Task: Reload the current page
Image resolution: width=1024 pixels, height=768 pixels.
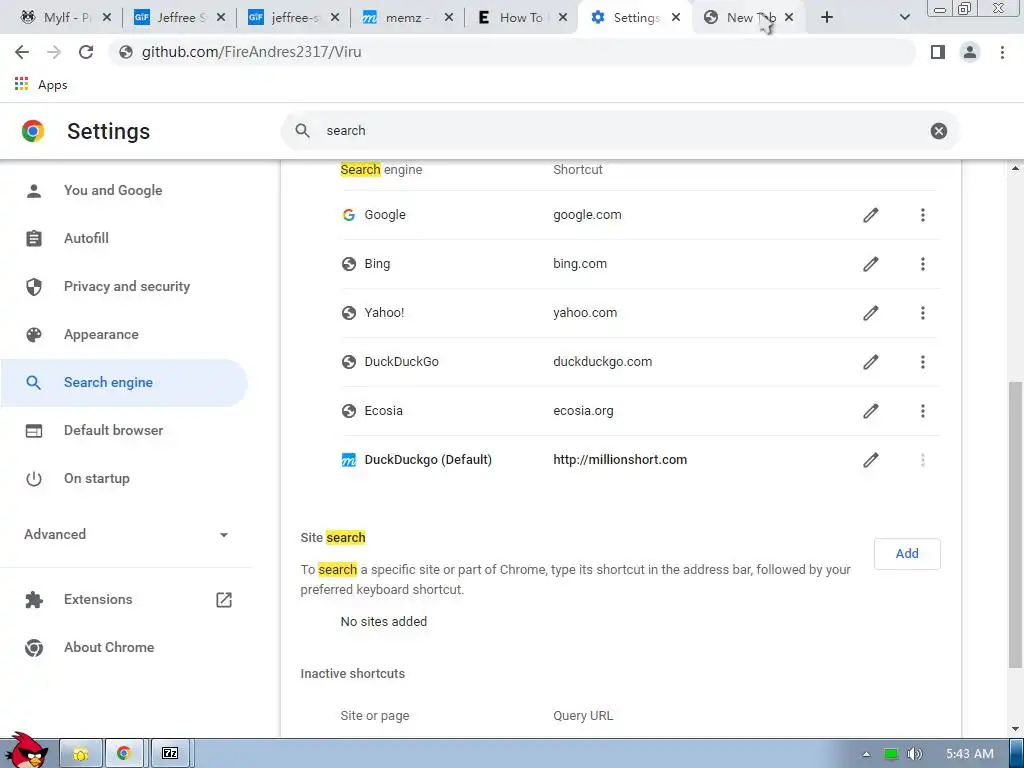Action: [x=86, y=52]
